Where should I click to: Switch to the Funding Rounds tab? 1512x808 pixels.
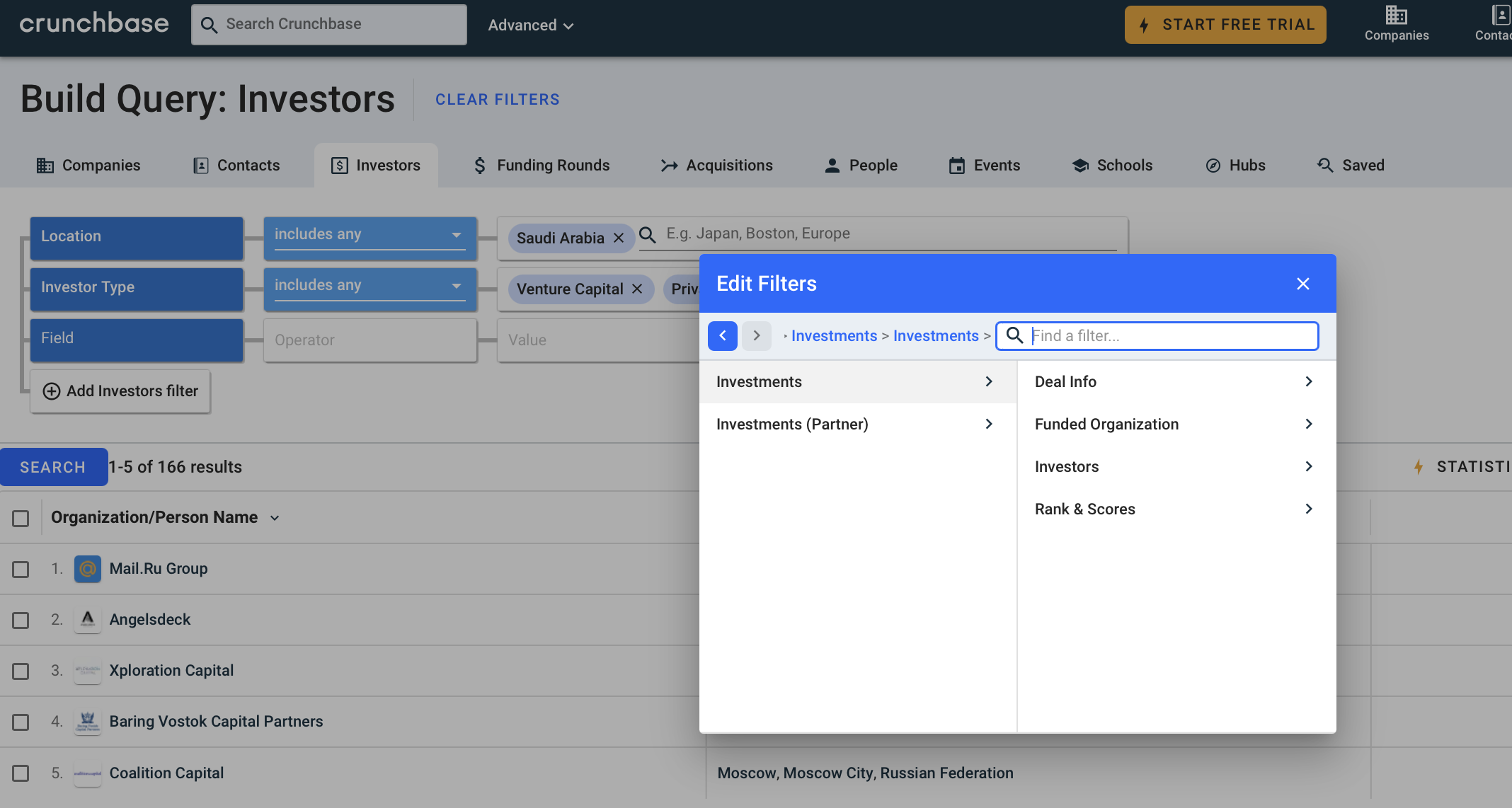(x=542, y=166)
